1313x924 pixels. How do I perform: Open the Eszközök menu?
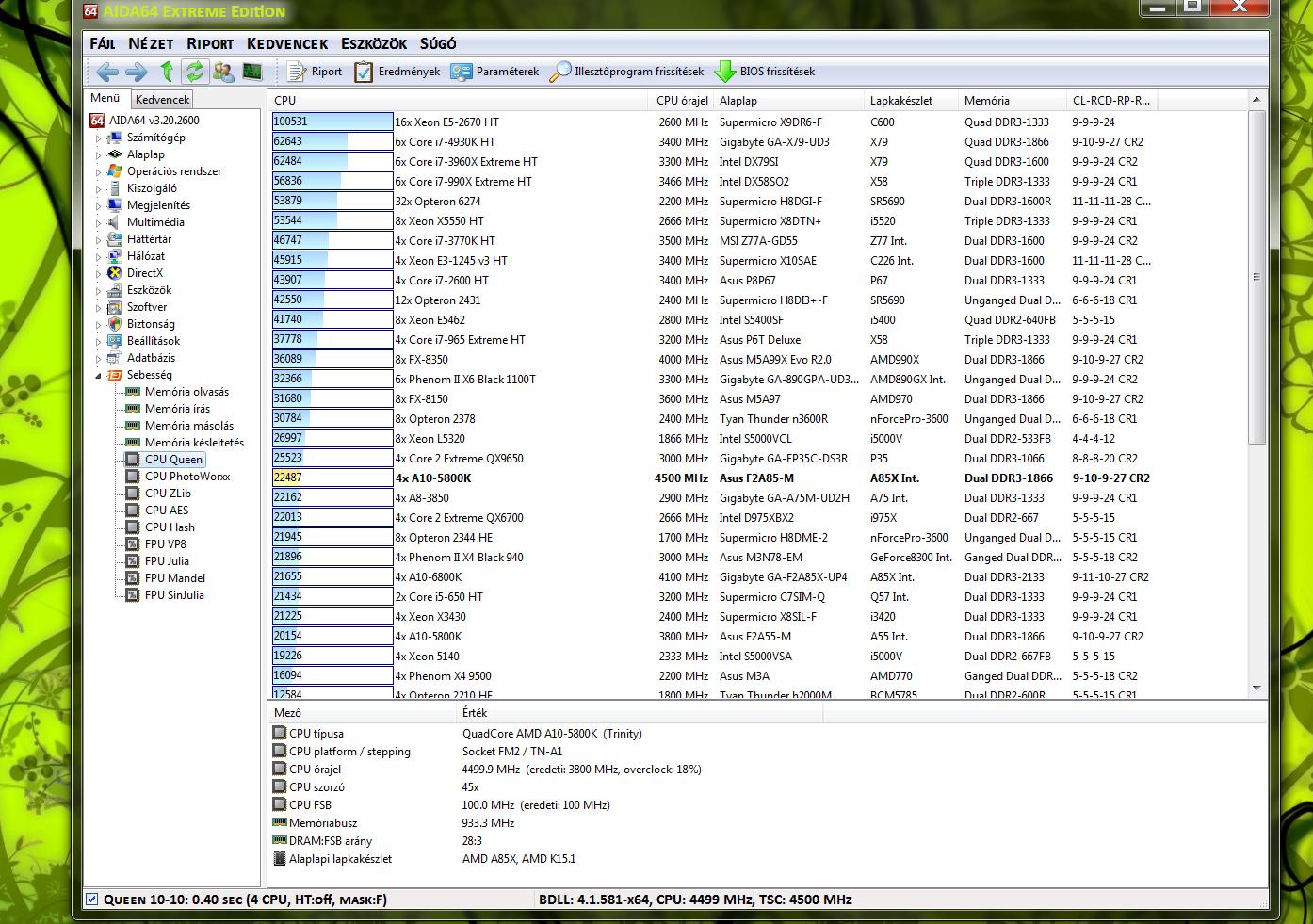tap(374, 43)
